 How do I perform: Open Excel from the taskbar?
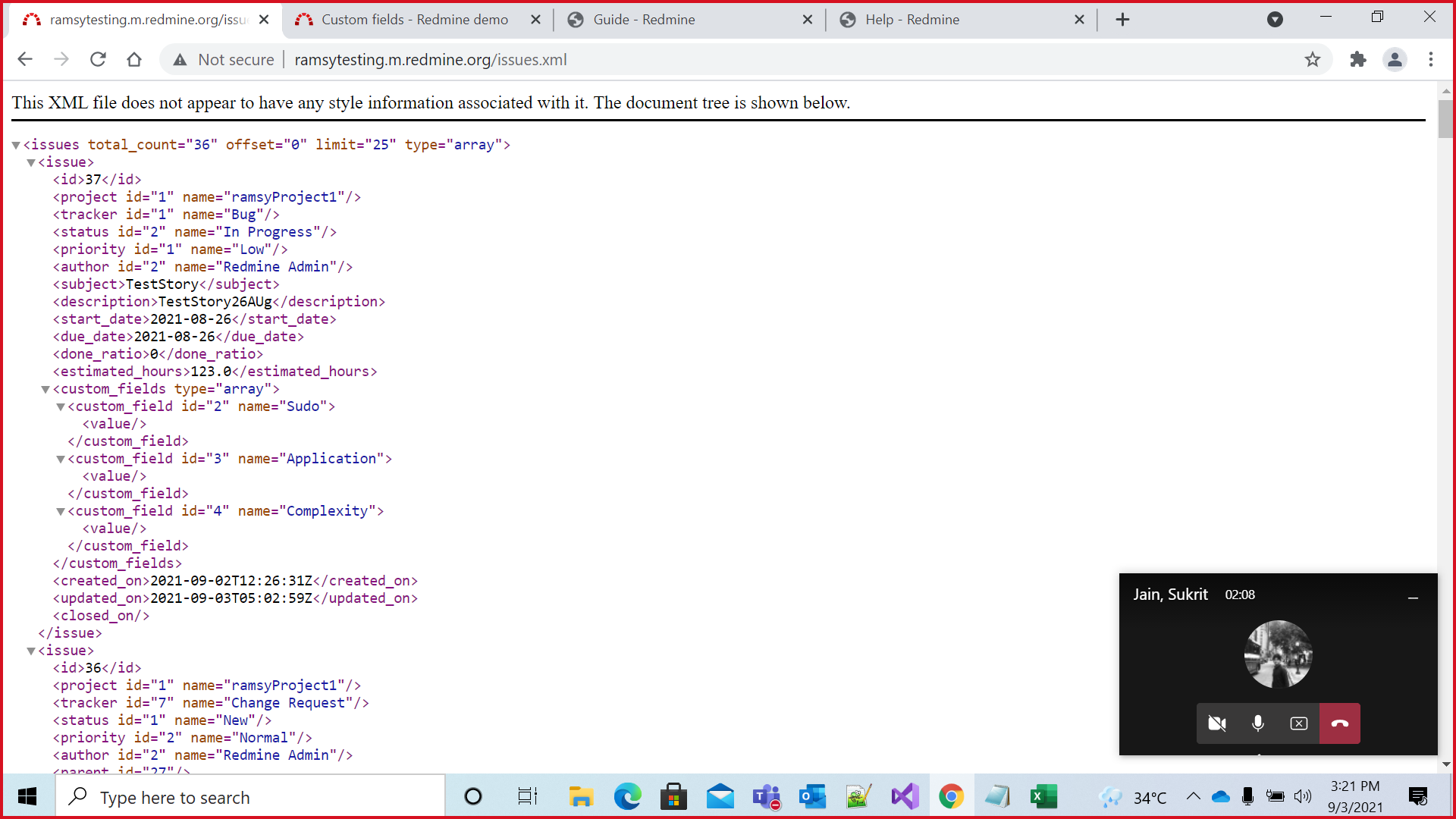[x=1043, y=797]
